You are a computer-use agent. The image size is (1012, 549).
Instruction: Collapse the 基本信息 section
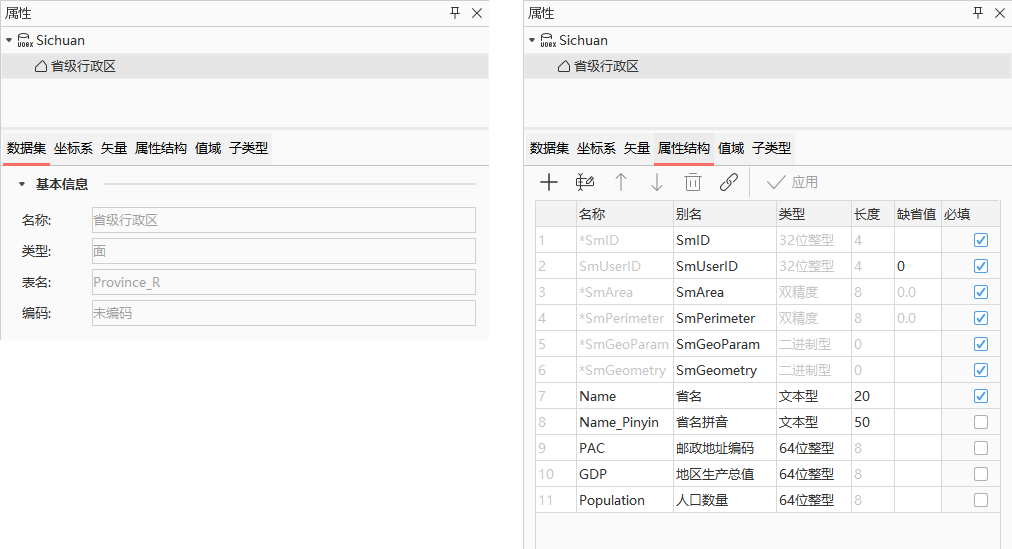pyautogui.click(x=21, y=184)
